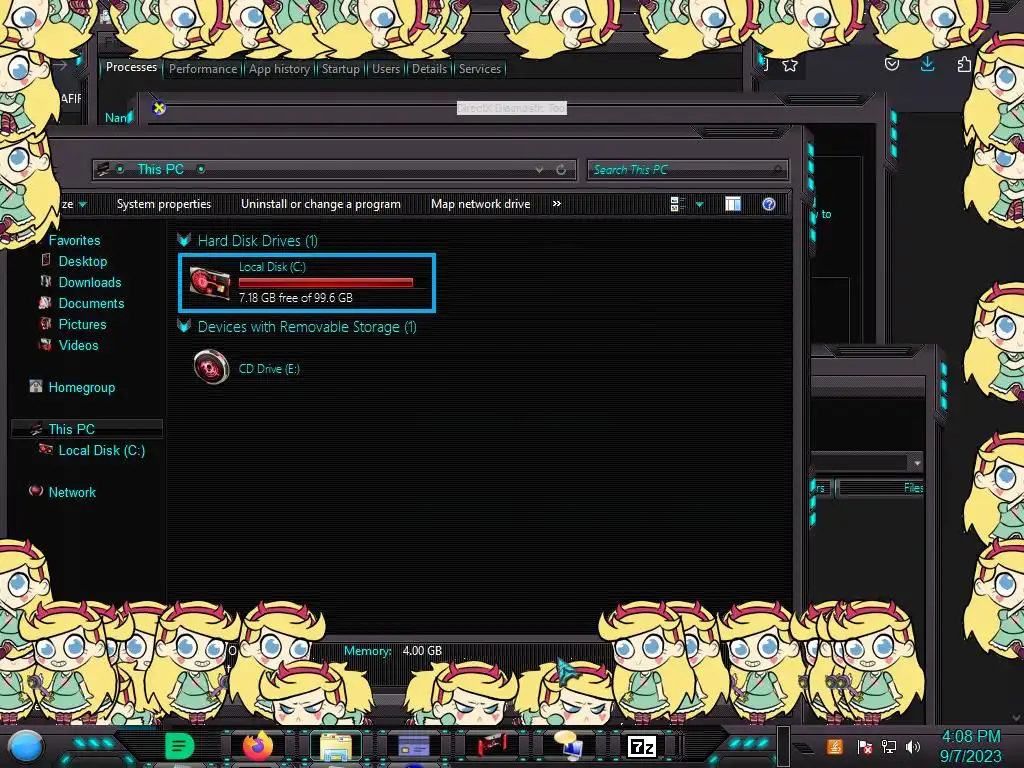
Task: Click Organize dropdown arrow in Explorer toolbar
Action: (x=83, y=204)
